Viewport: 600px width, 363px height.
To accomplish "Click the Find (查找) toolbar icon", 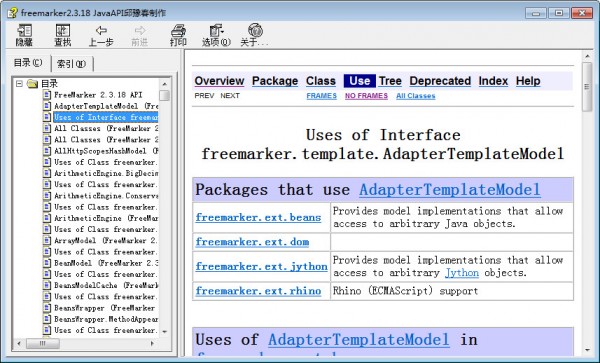I will 63,31.
